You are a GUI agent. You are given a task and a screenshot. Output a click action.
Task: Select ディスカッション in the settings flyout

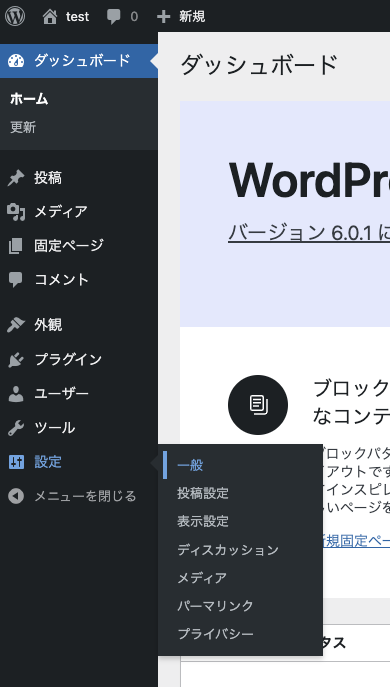click(x=228, y=549)
